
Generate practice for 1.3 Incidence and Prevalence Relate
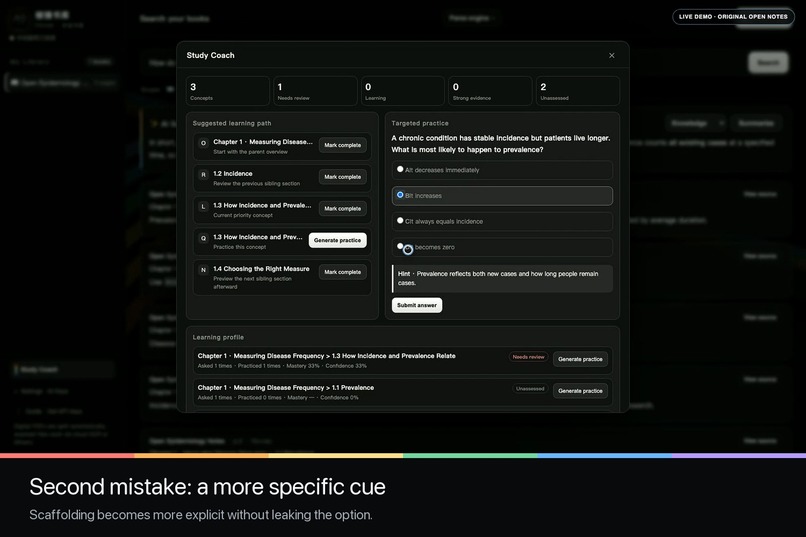(580, 359)
